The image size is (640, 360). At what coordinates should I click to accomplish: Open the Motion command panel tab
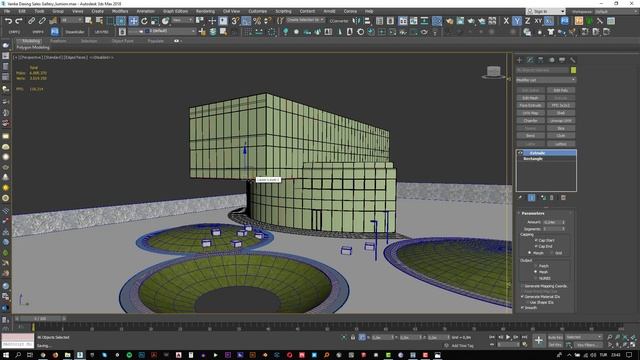[551, 60]
